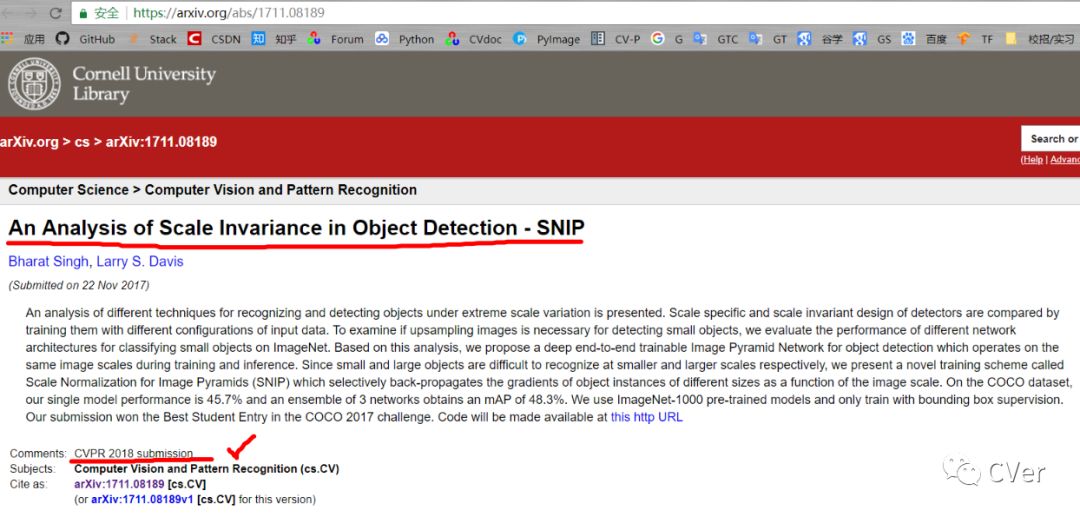Open the CSDN bookmark
The height and width of the screenshot is (517, 1080).
point(215,39)
